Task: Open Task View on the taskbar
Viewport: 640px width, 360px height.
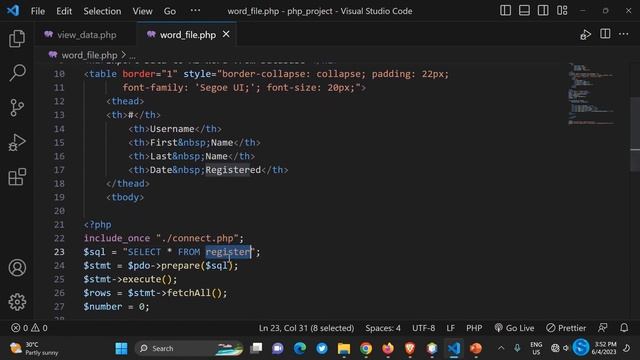Action: tap(256, 349)
